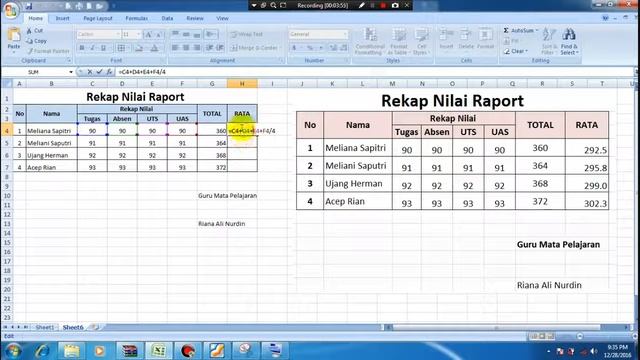
Task: Expand AutoSum dropdown arrow
Action: point(537,31)
